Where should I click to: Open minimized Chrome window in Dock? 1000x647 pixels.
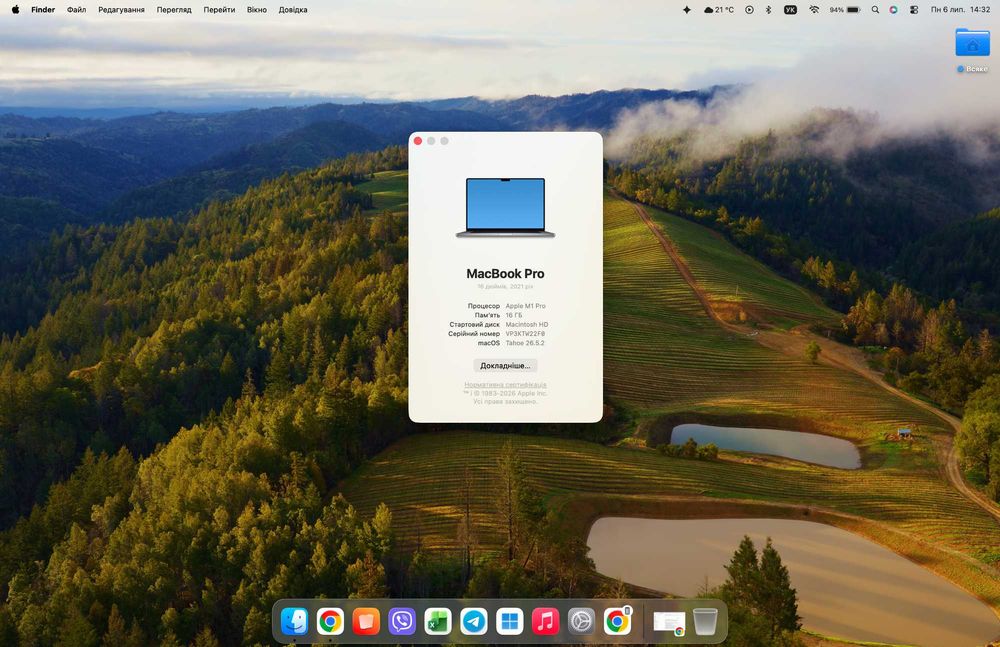[x=669, y=622]
